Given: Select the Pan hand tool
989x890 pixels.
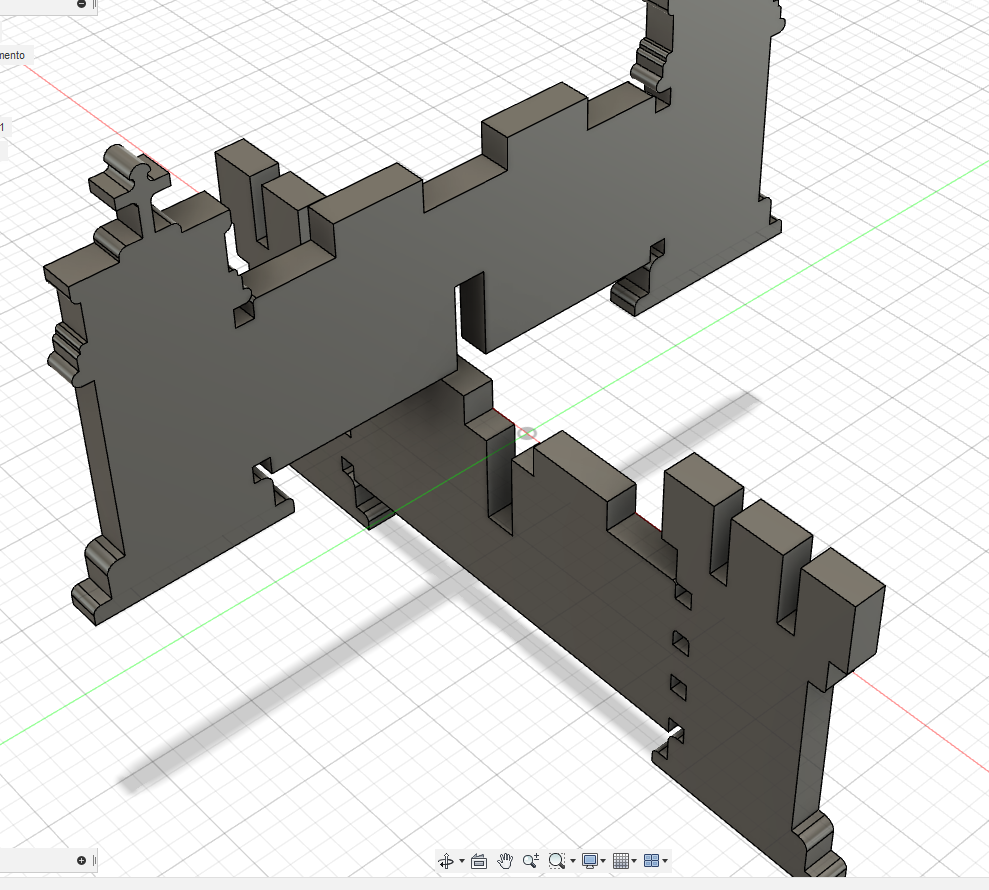Looking at the screenshot, I should pyautogui.click(x=505, y=861).
